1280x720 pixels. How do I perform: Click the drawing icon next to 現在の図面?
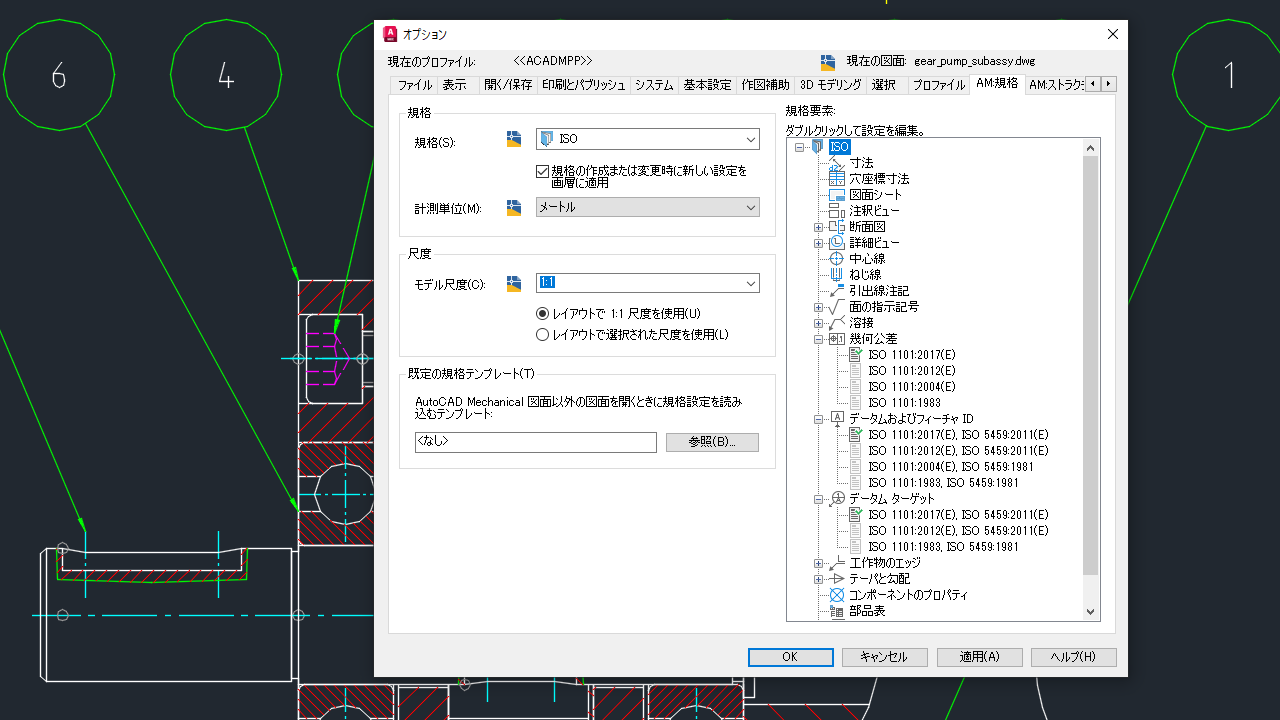[828, 61]
